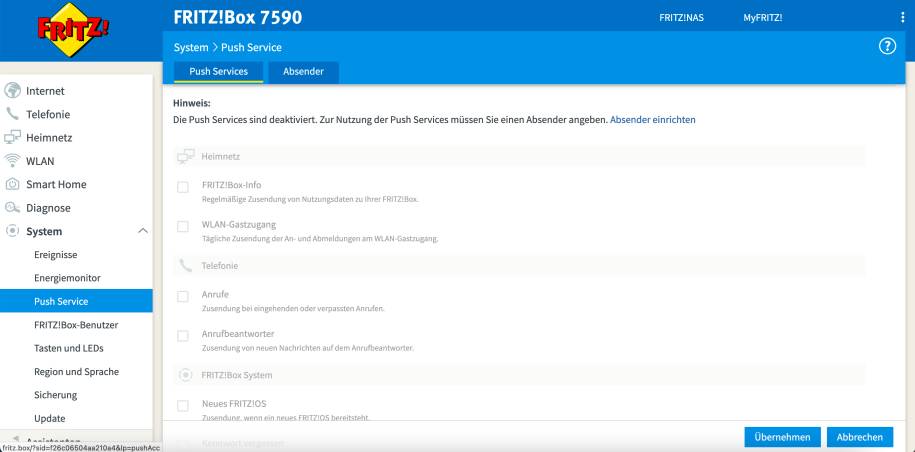Collapse the System menu chevron
Image resolution: width=915 pixels, height=452 pixels.
[x=142, y=231]
